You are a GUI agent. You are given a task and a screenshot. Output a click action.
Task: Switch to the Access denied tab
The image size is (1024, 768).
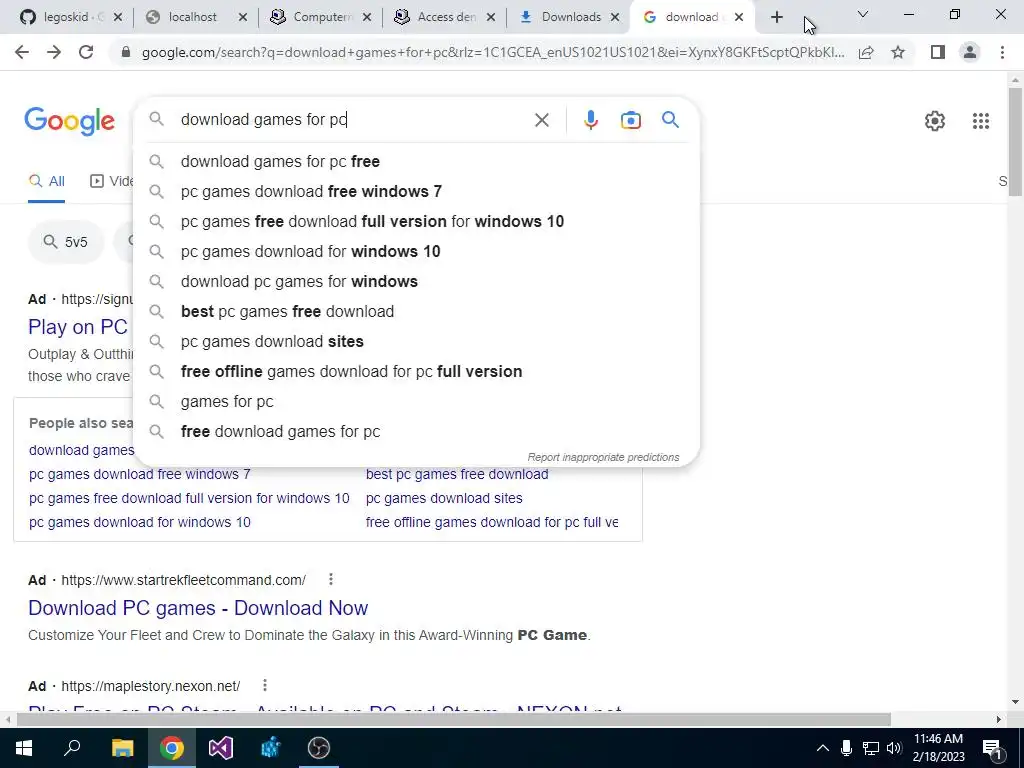444,18
